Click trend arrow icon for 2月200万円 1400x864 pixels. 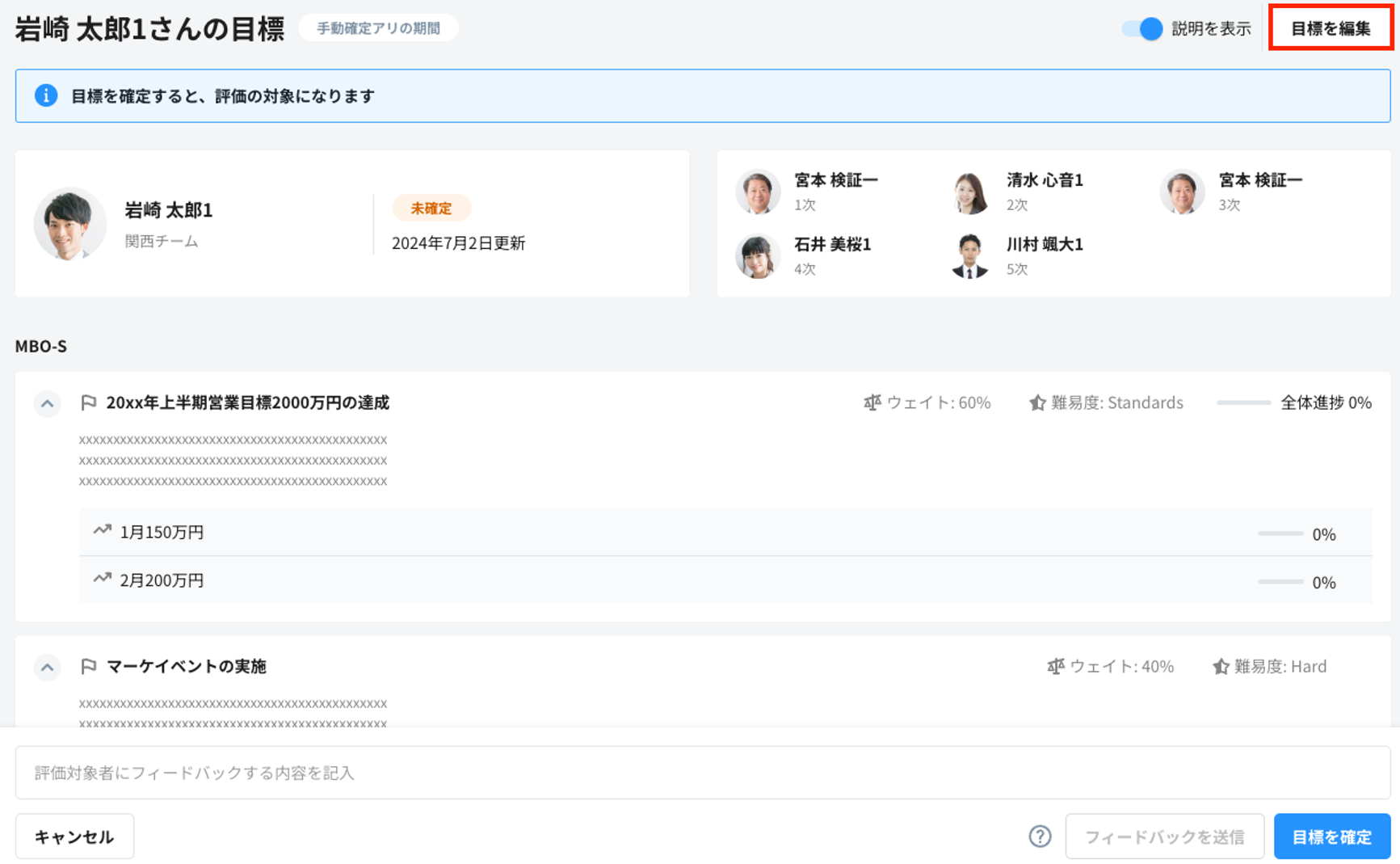(102, 579)
